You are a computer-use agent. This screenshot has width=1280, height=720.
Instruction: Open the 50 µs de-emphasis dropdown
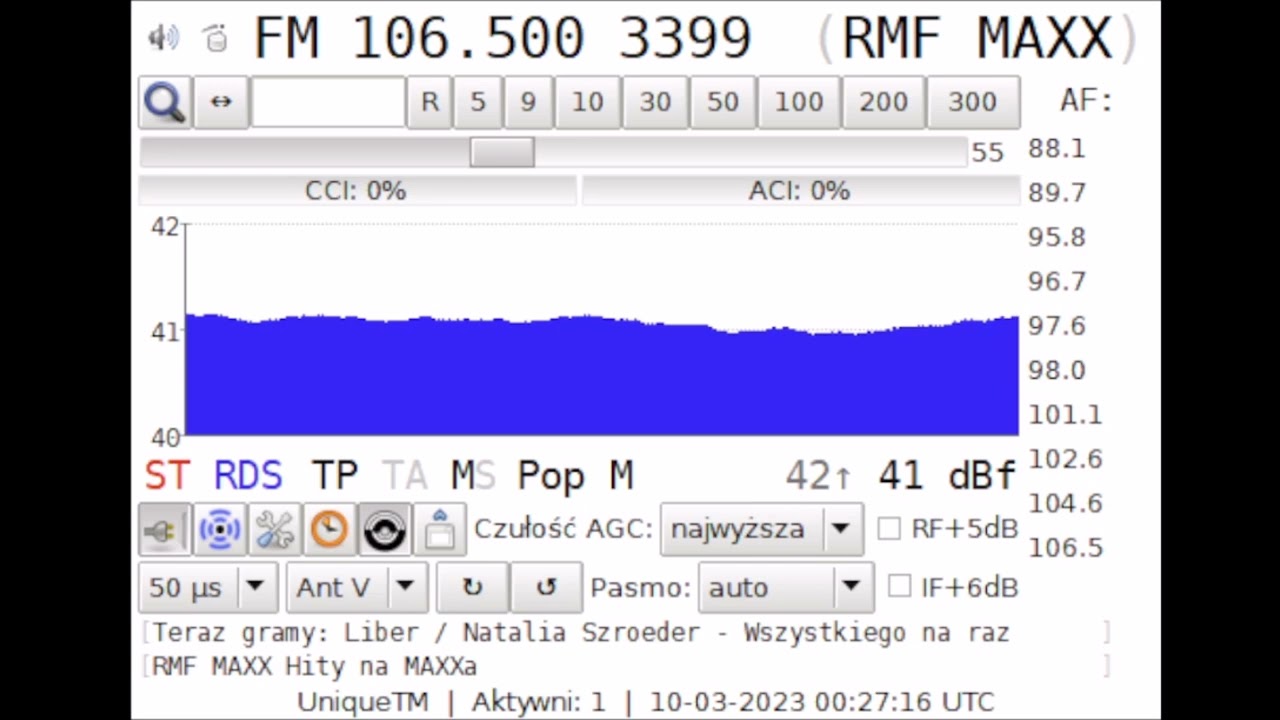point(208,587)
